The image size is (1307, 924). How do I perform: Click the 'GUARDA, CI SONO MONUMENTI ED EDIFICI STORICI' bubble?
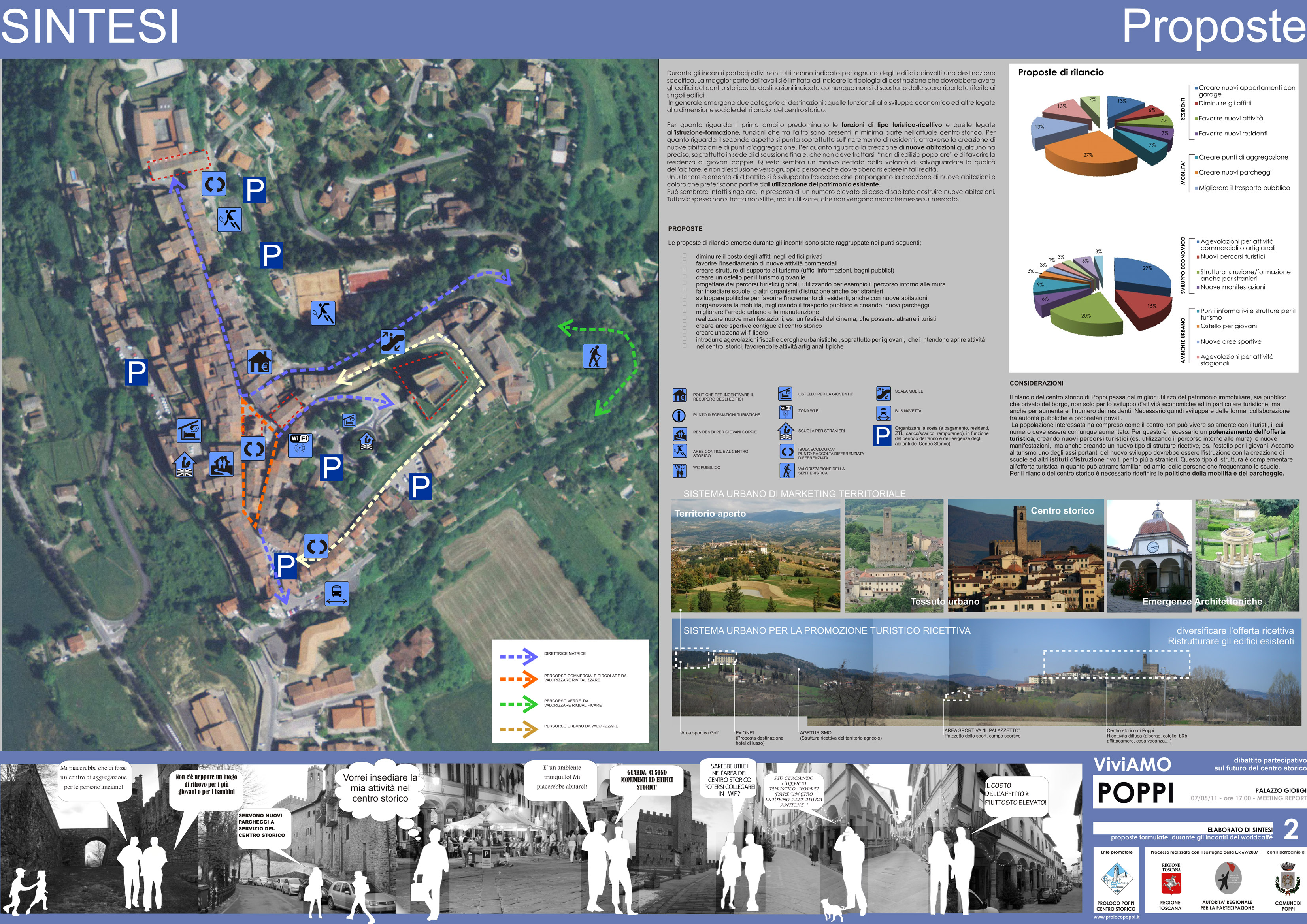[647, 779]
